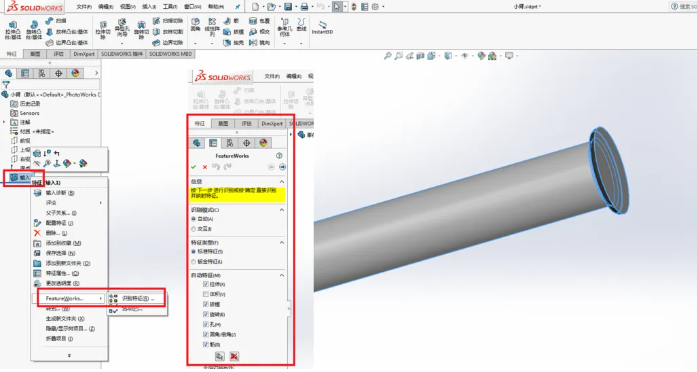Open the 评论 submenu in the context menu
This screenshot has height=372, width=697.
click(69, 203)
